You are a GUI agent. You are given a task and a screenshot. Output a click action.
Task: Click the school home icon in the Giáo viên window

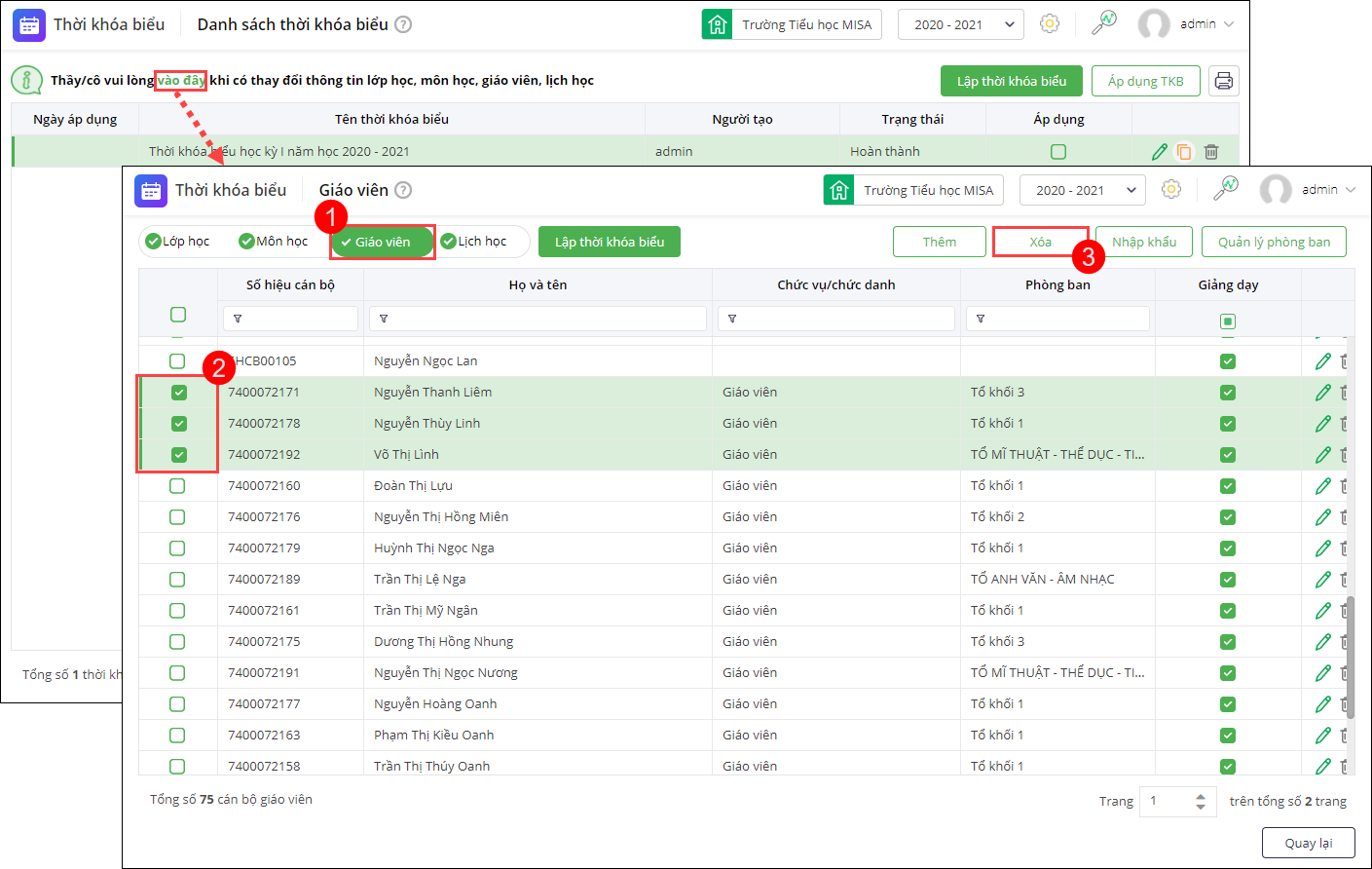point(839,190)
